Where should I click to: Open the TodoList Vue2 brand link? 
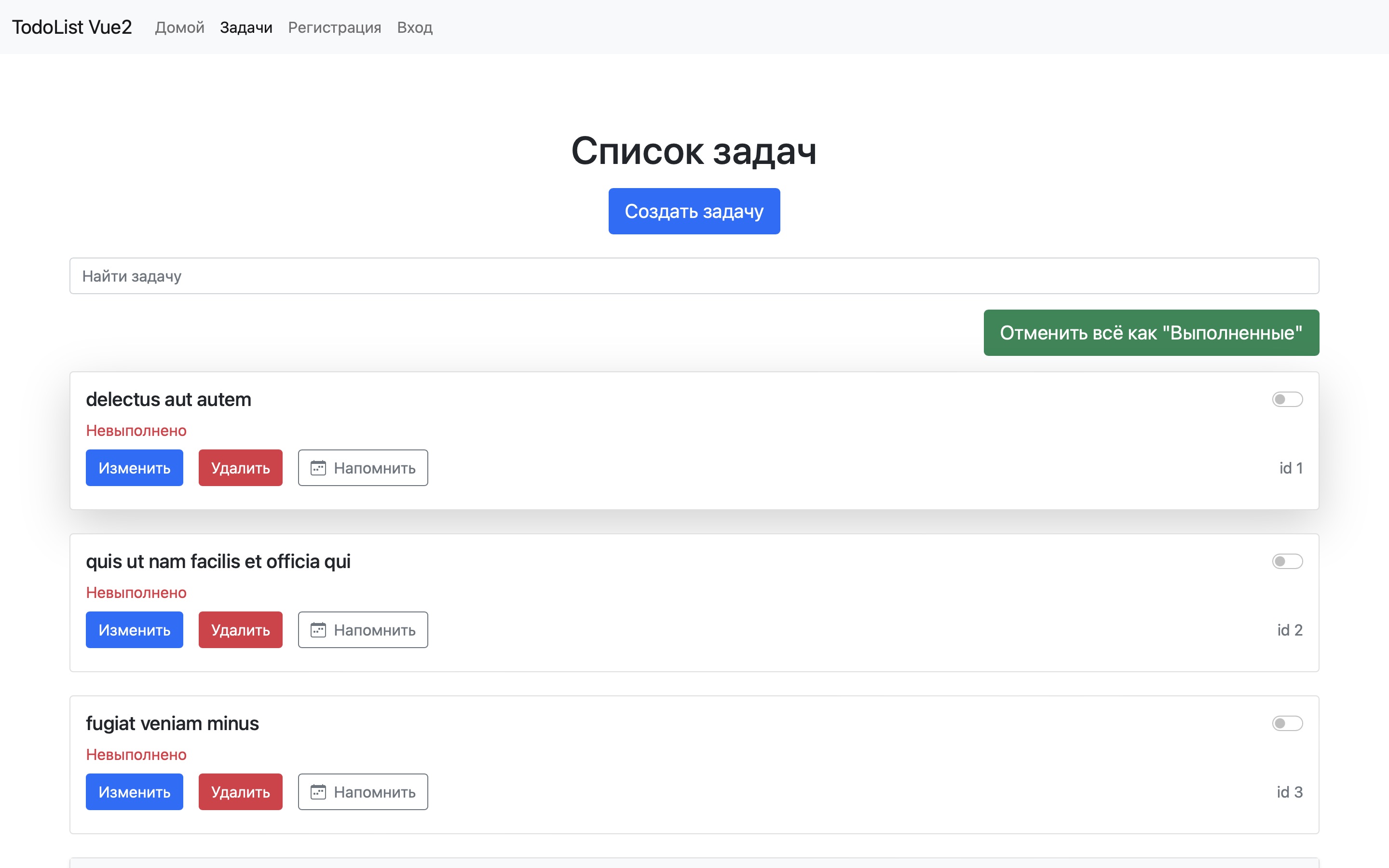72,27
